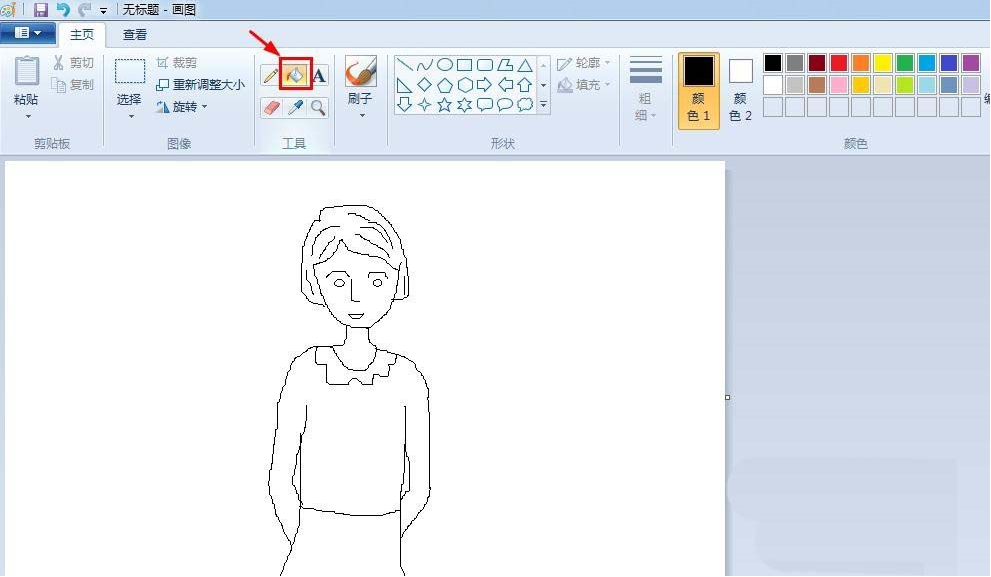Click the Resize (重新调整大小) button
Image resolution: width=991 pixels, height=577 pixels.
coord(202,85)
